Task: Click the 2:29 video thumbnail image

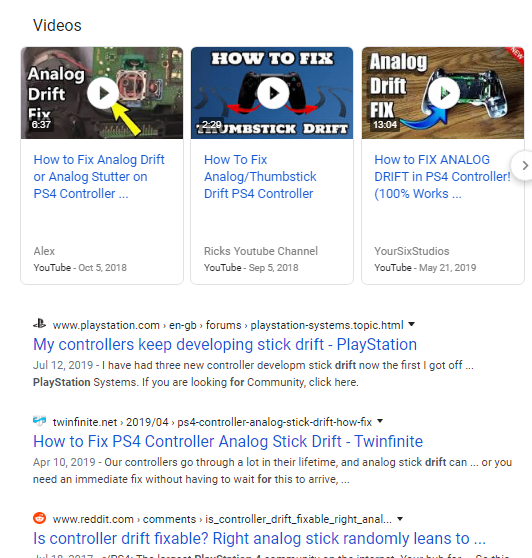Action: (272, 93)
